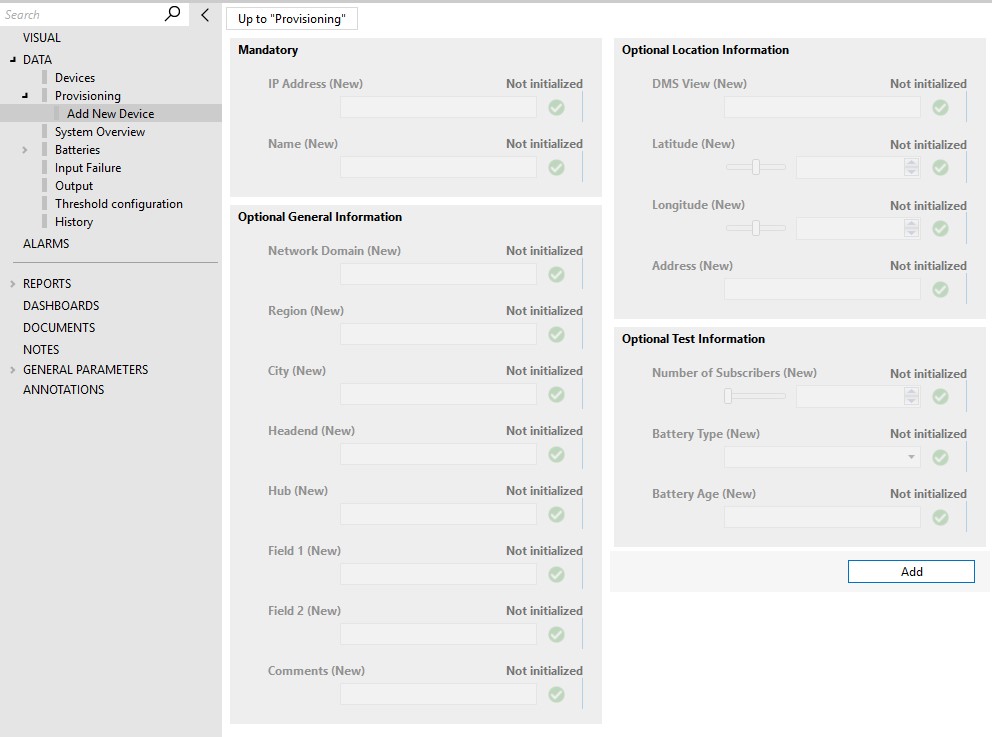Open the ALARMS section
This screenshot has width=992, height=737.
coord(46,244)
